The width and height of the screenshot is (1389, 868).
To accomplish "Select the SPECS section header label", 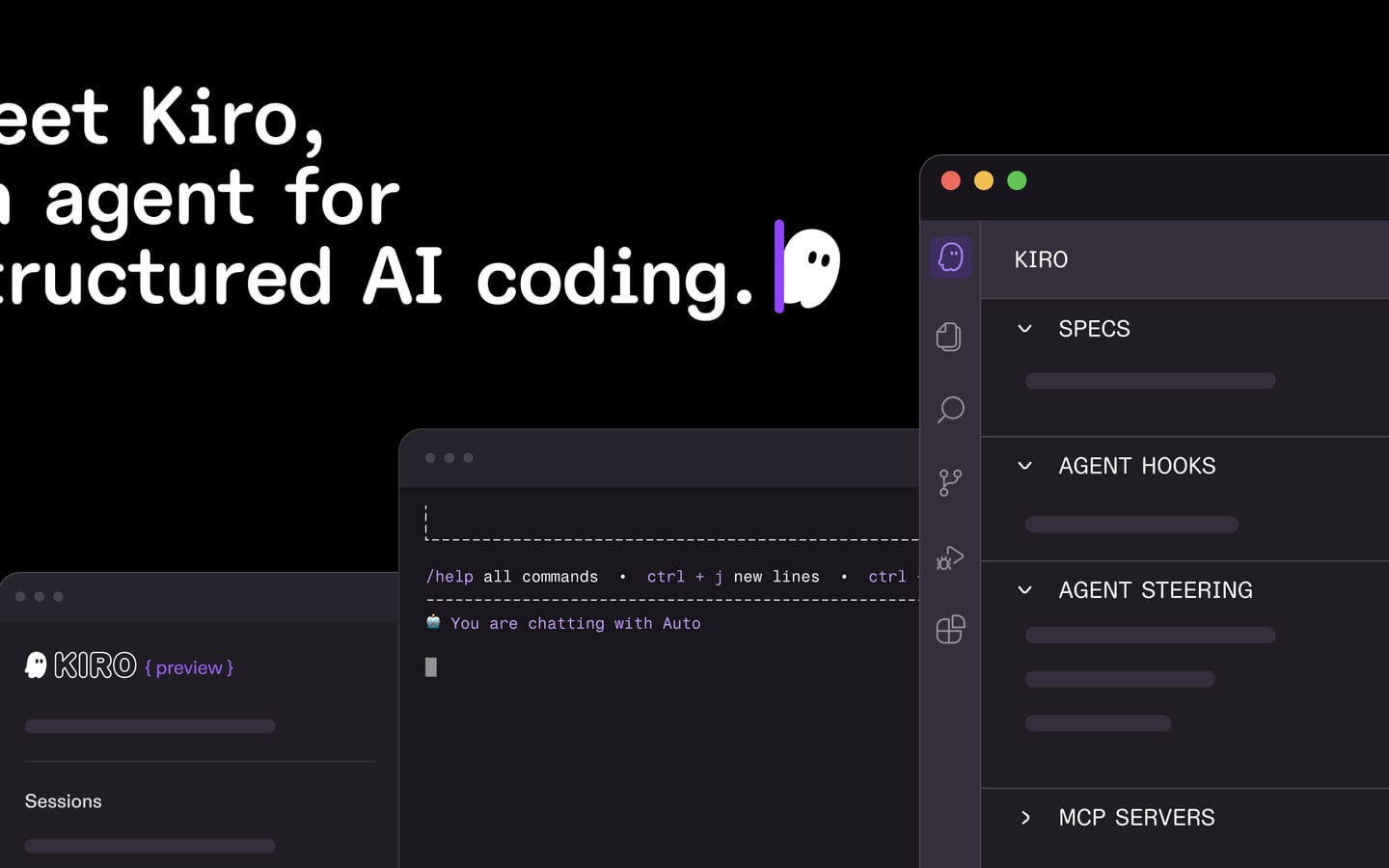I will point(1094,329).
